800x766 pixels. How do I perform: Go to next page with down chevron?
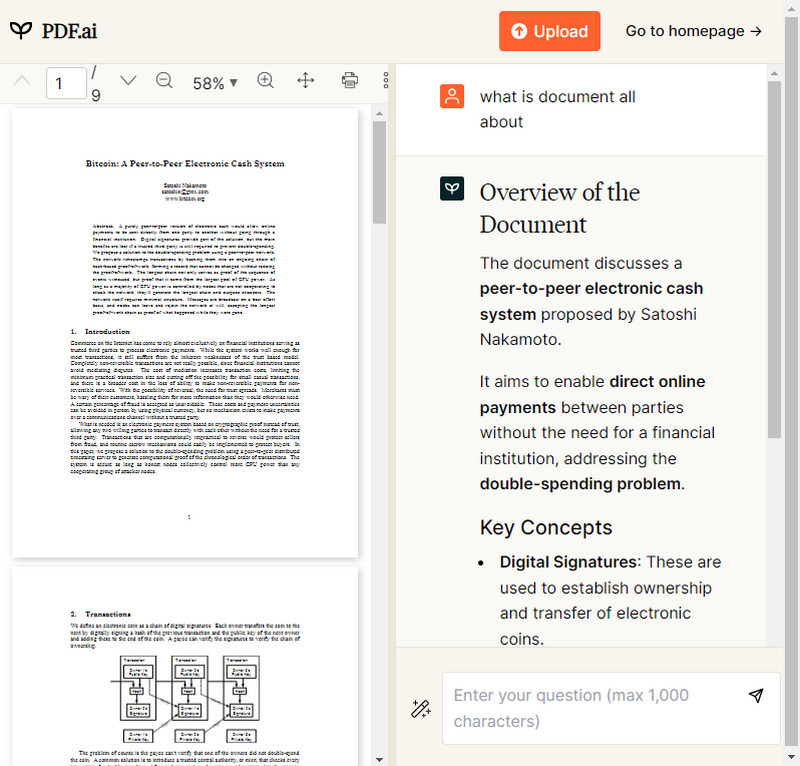pyautogui.click(x=128, y=81)
